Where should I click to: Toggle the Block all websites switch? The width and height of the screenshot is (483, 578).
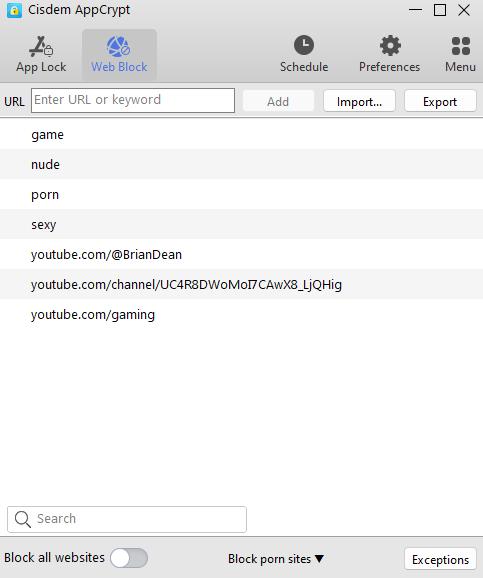click(x=129, y=558)
